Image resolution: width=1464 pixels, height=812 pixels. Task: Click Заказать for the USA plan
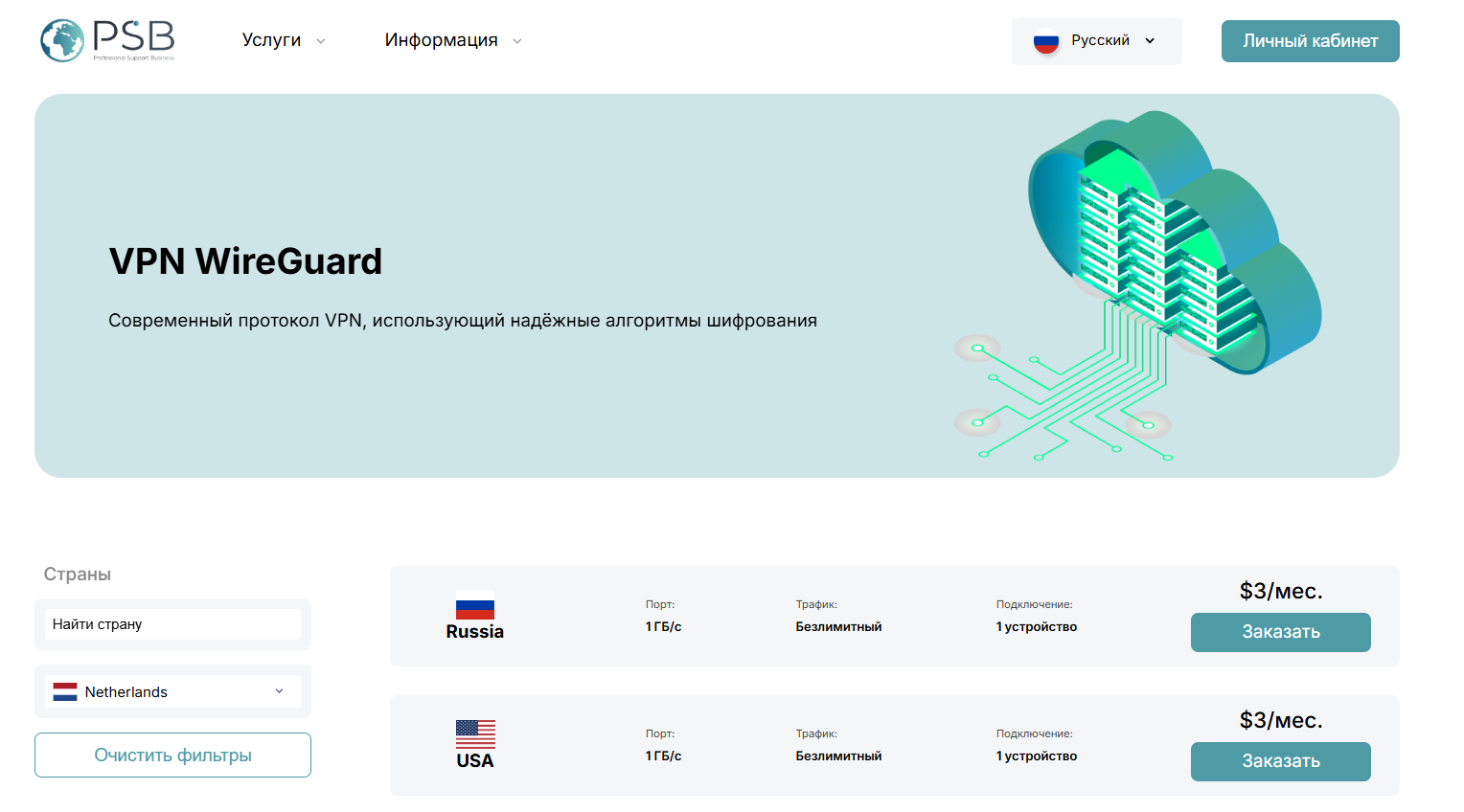point(1281,761)
